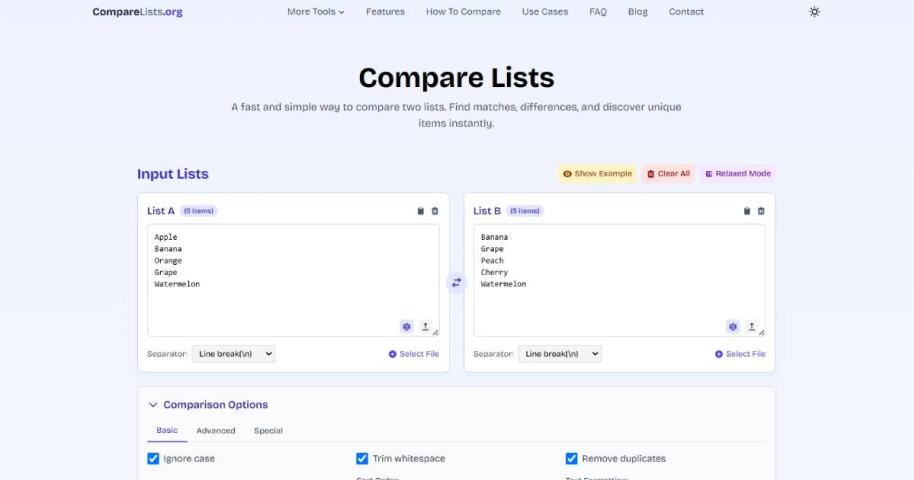The image size is (914, 480).
Task: Click the swap lists arrows icon
Action: pyautogui.click(x=456, y=283)
